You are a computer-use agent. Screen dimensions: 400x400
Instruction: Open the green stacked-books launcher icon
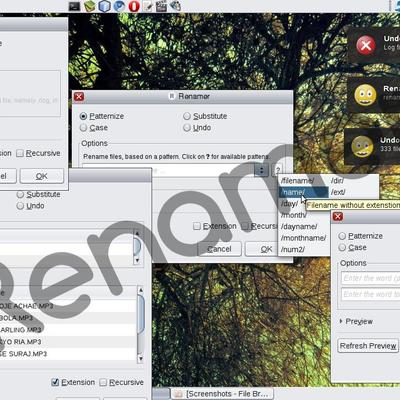point(89,6)
